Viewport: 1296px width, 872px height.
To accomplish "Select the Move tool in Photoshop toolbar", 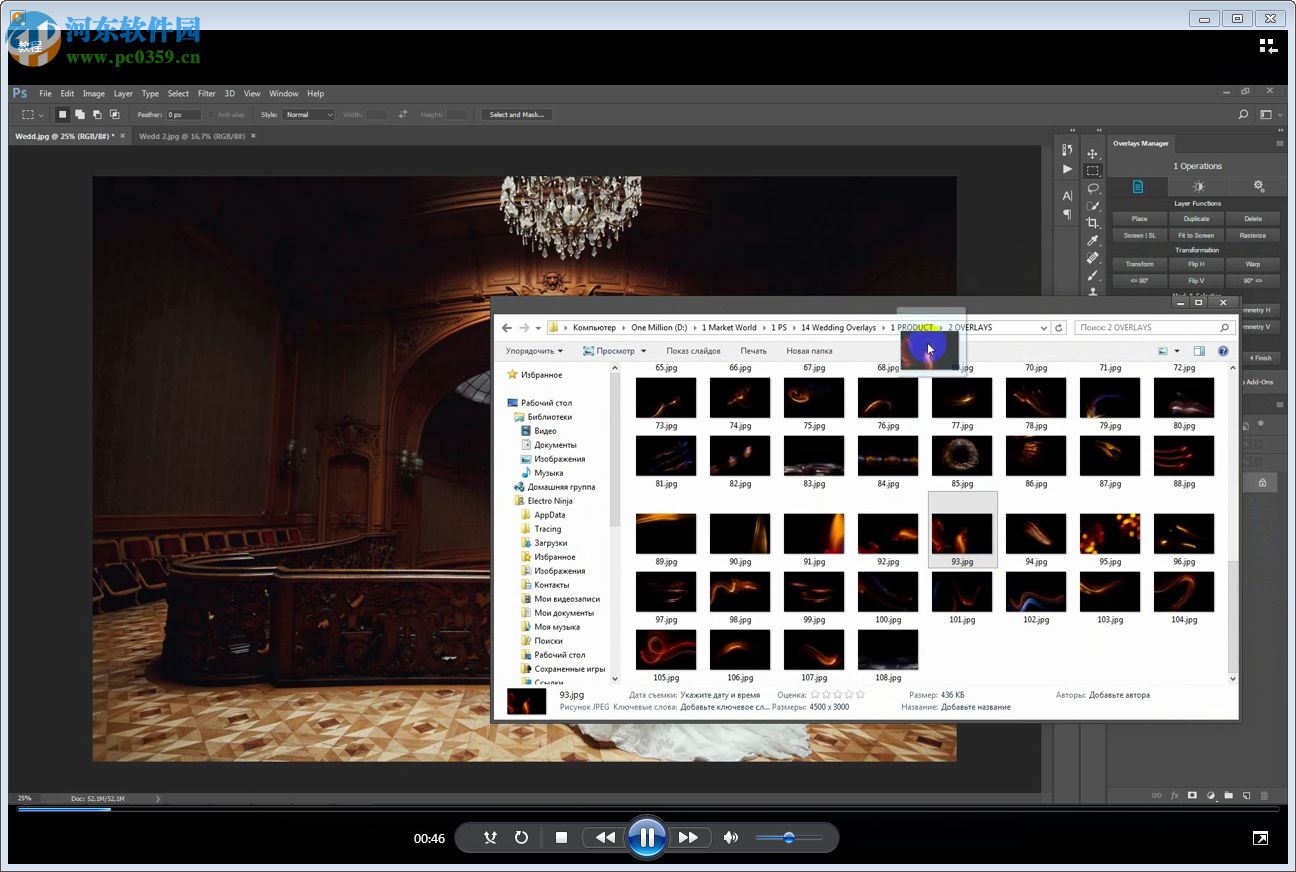I will click(x=1092, y=154).
